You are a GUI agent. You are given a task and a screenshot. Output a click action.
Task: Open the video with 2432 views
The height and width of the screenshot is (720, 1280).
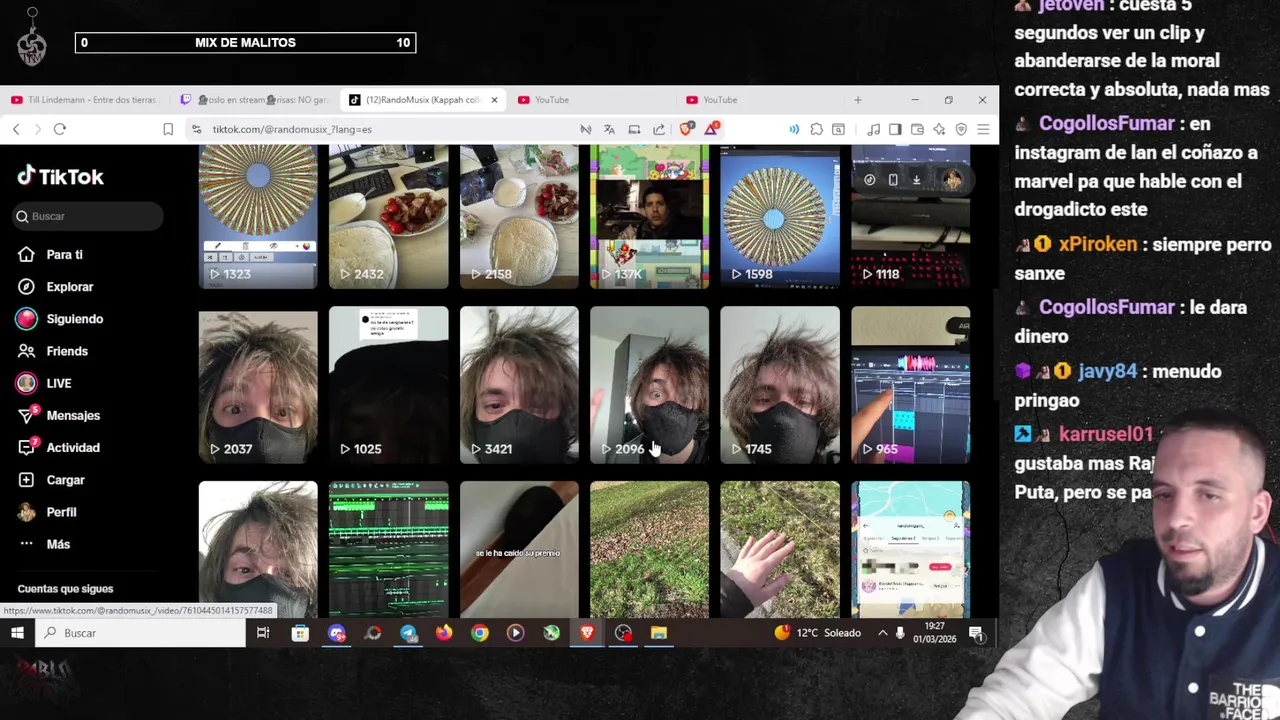389,216
